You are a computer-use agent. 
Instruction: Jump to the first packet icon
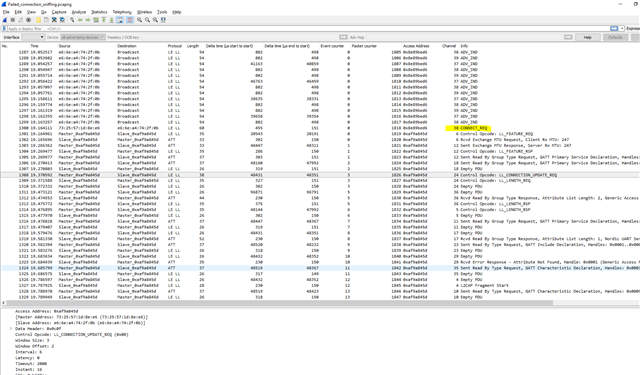104,20
